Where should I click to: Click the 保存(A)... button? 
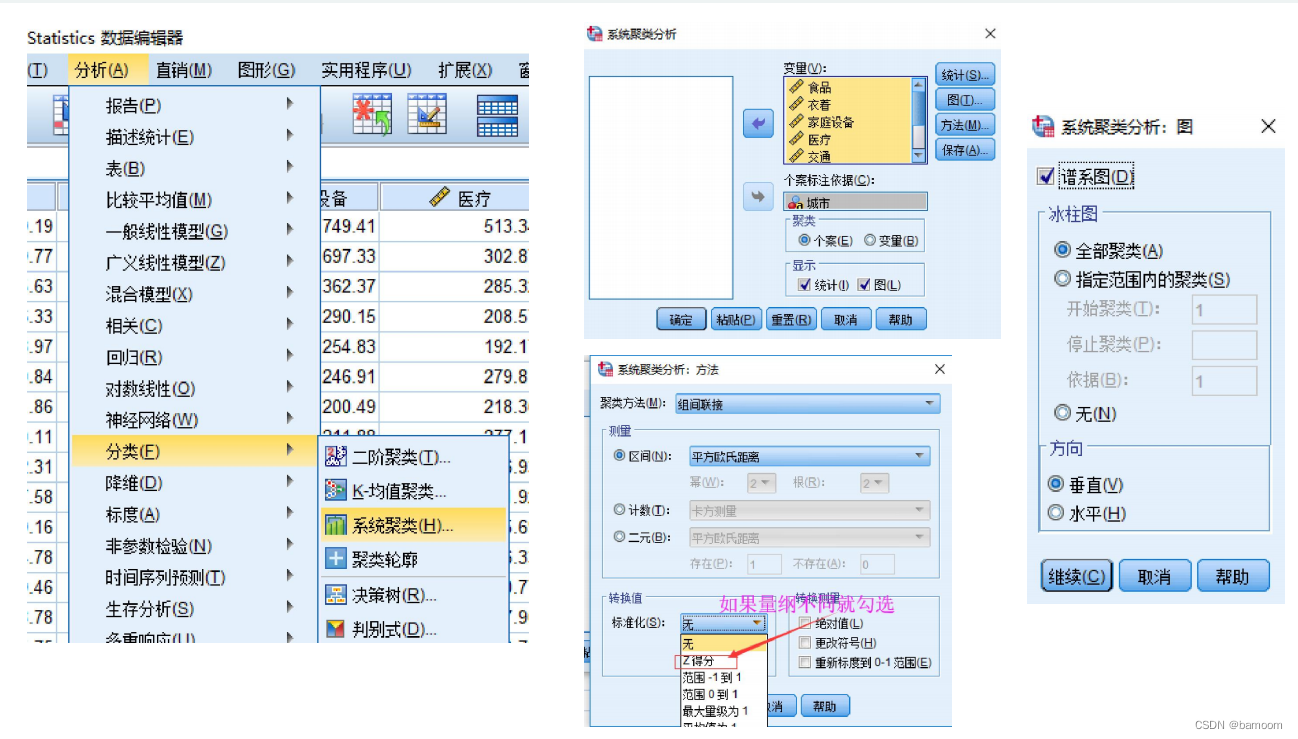pos(965,150)
